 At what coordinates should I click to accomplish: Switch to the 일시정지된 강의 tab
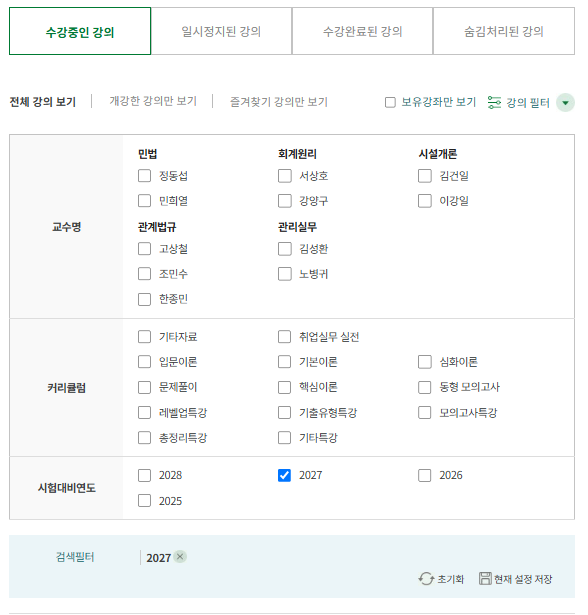[x=221, y=31]
